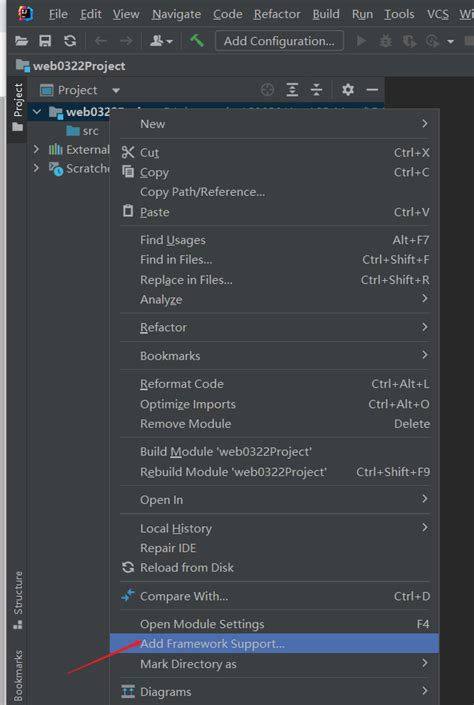Click the Select Opened File target icon
The width and height of the screenshot is (474, 705).
[267, 90]
